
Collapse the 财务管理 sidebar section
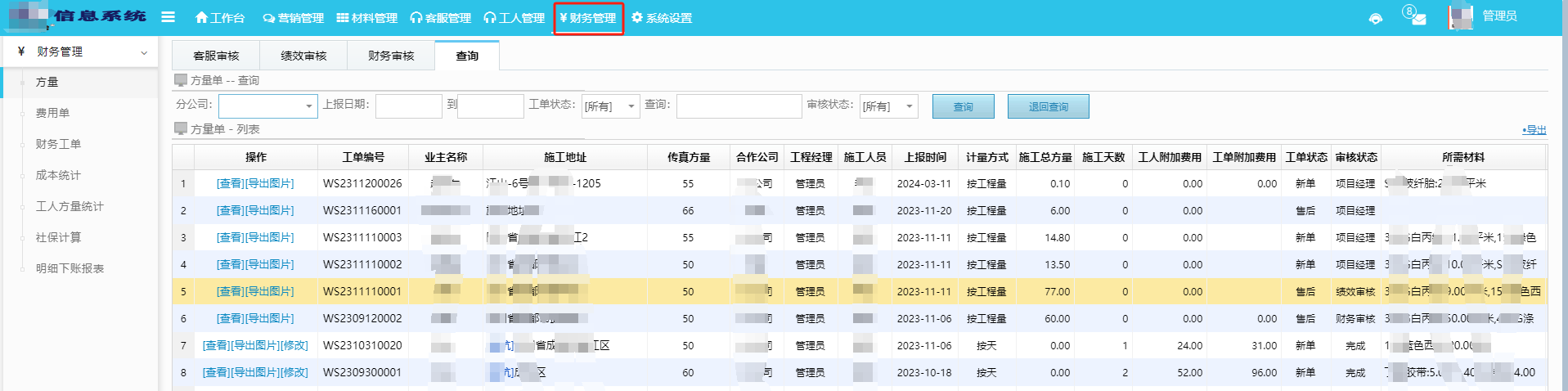tap(144, 52)
